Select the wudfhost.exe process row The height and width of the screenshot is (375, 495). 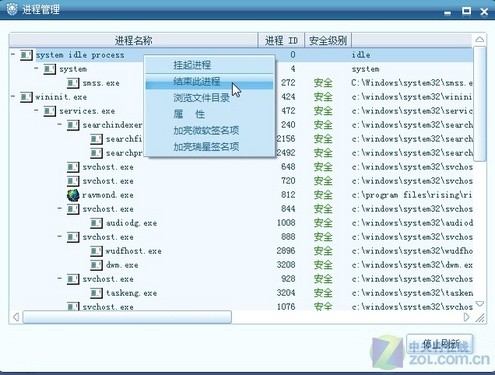pos(241,251)
